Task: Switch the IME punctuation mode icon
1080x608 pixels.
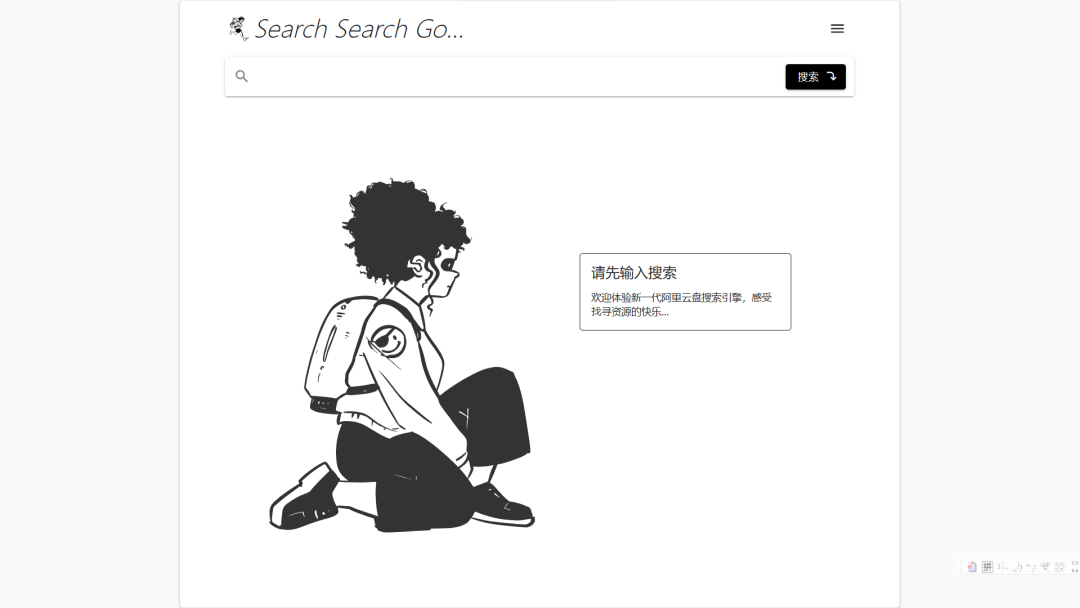Action: [1031, 567]
